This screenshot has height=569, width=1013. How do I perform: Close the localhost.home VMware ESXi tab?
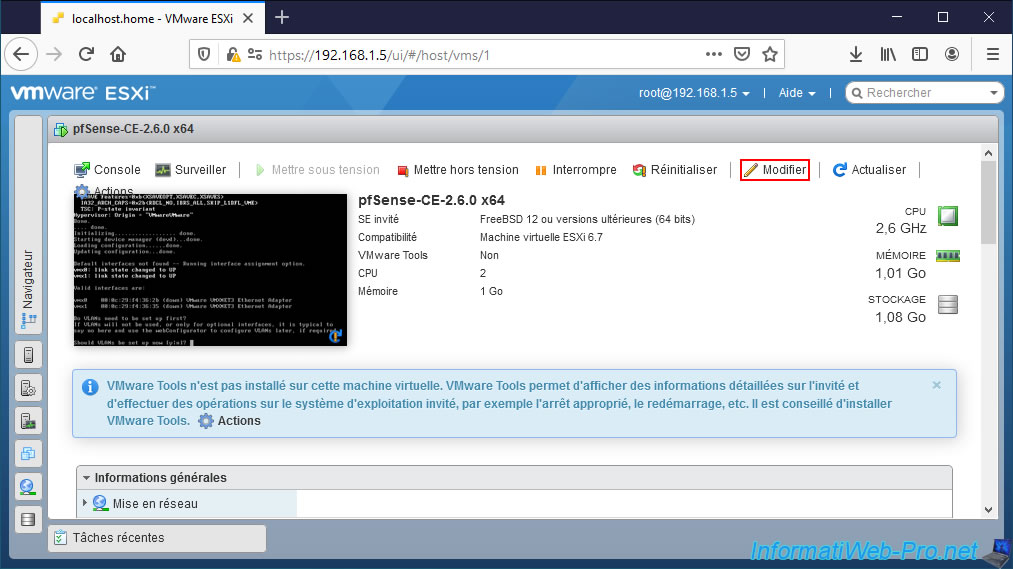pos(247,18)
